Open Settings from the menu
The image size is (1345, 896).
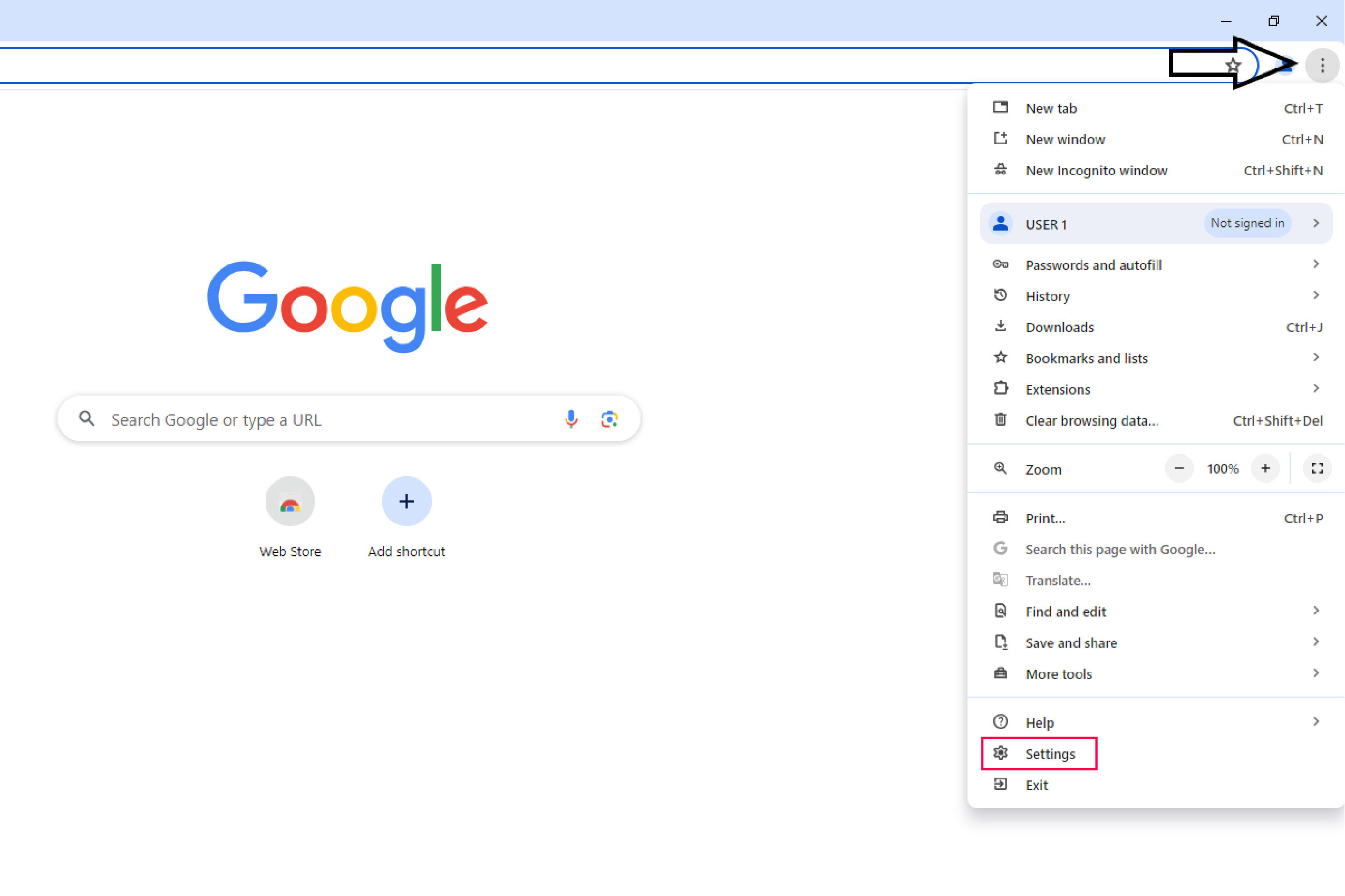[1049, 753]
